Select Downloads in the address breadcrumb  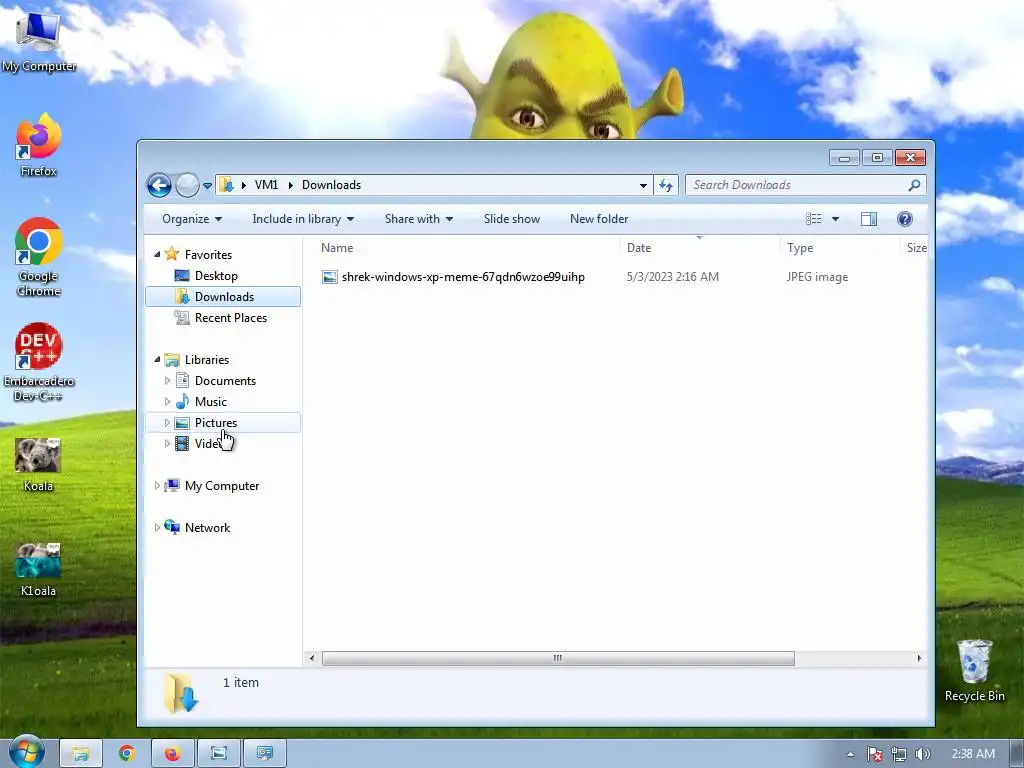tap(331, 185)
